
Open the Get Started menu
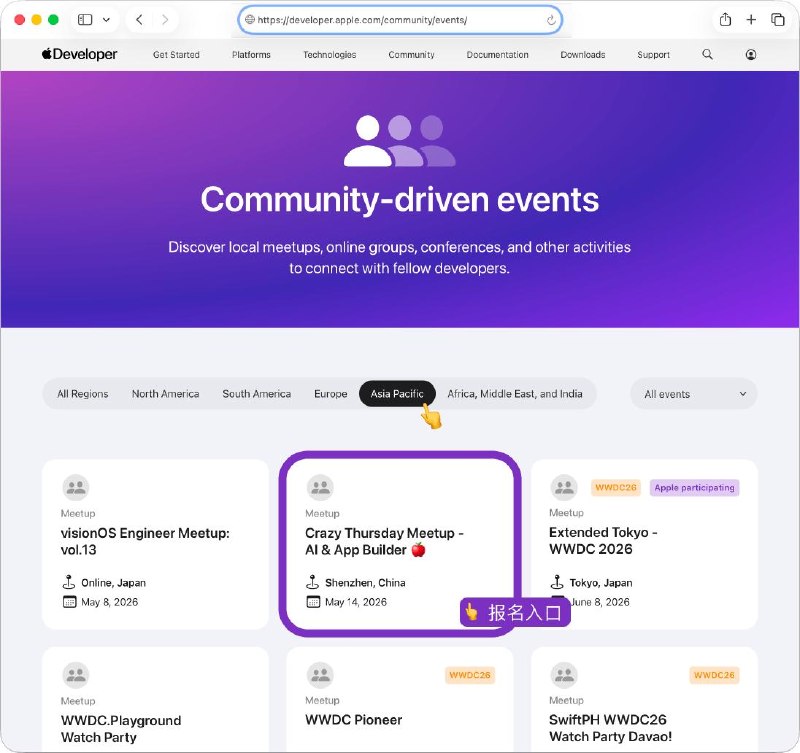pyautogui.click(x=176, y=55)
